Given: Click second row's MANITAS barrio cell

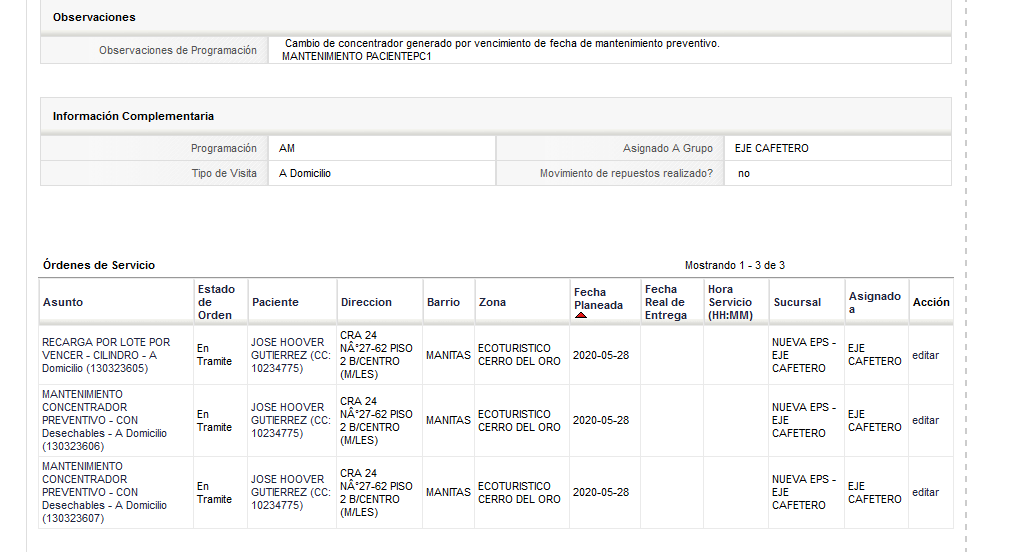Looking at the screenshot, I should [448, 421].
